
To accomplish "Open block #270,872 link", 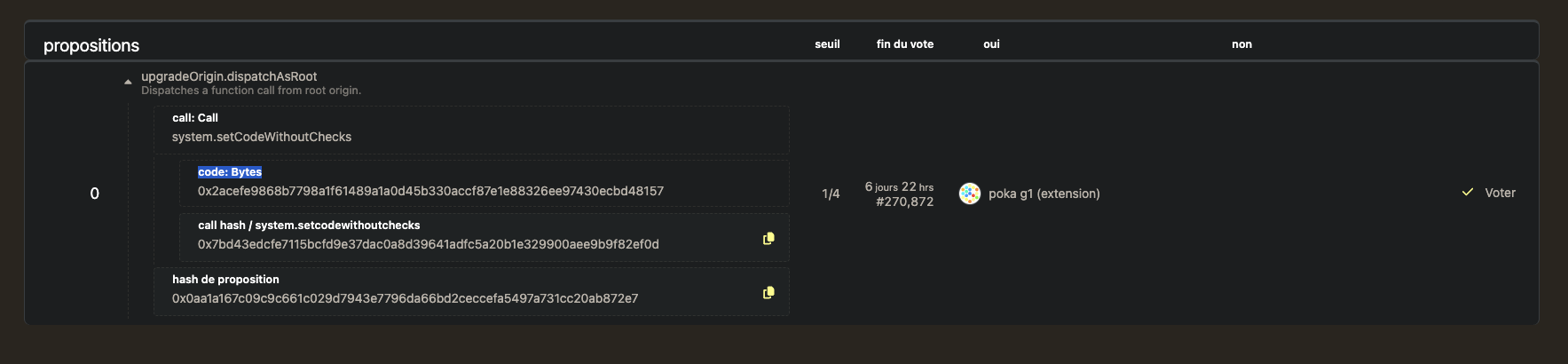I will [904, 202].
